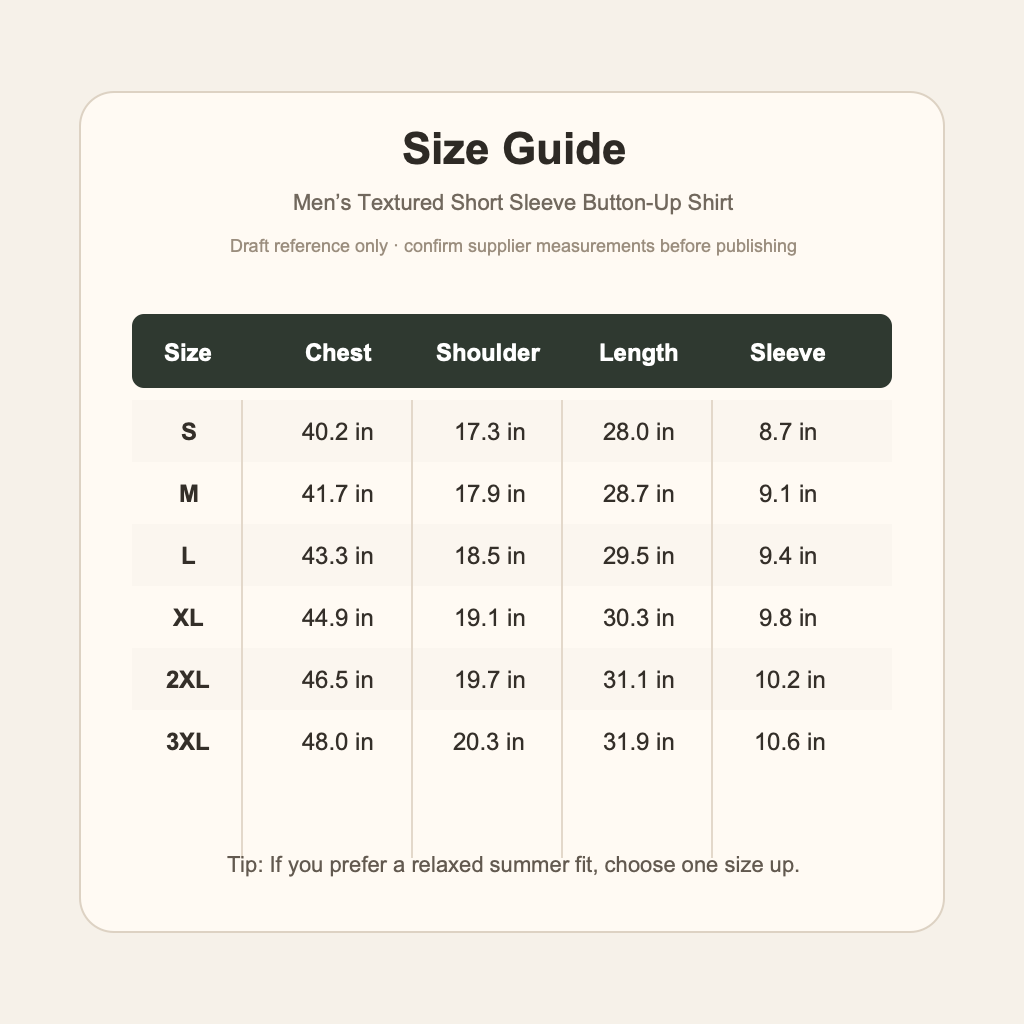Click the 19.7 in shoulder value
Image resolution: width=1024 pixels, height=1024 pixels.
(490, 680)
